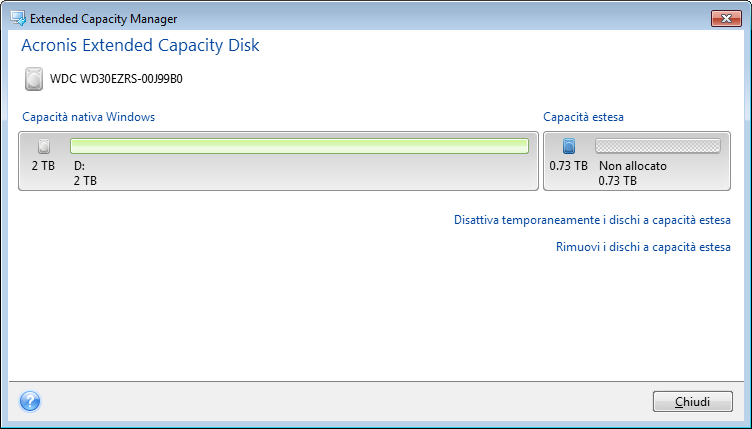752x429 pixels.
Task: Click the 2 TB size text under disk icon
Action: 43,166
